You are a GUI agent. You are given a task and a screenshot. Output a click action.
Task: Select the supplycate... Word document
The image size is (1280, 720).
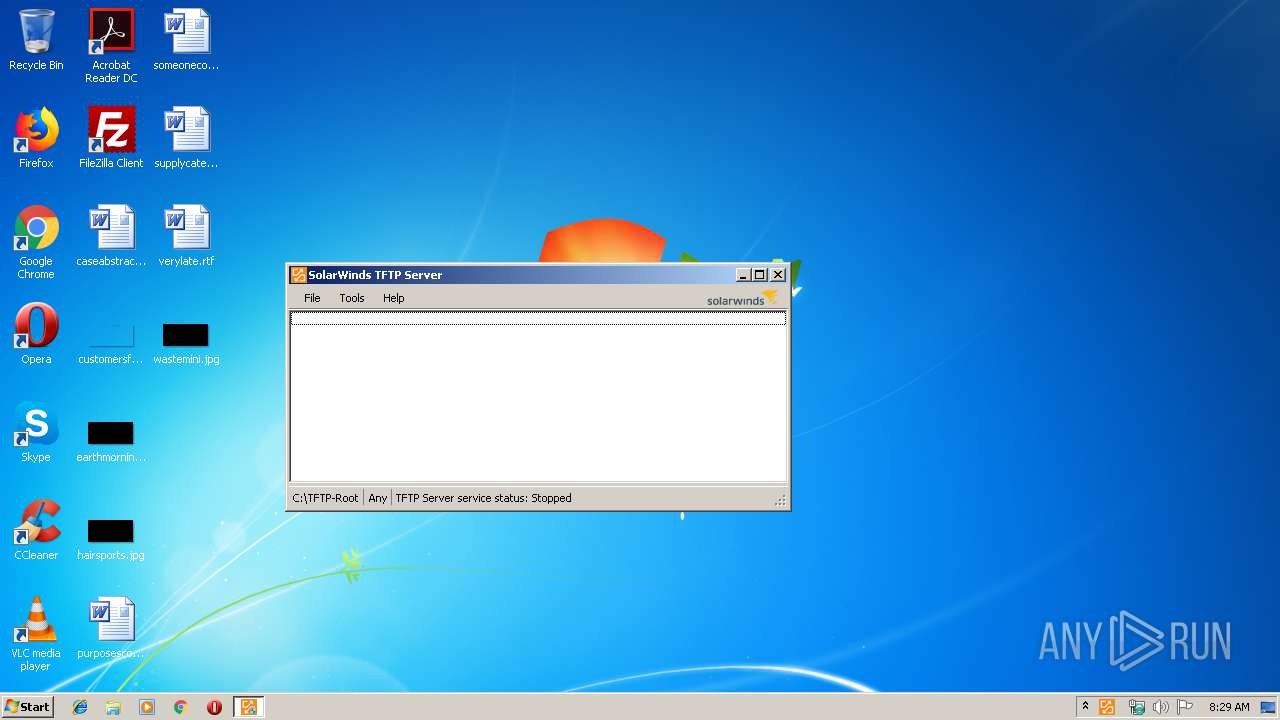186,138
